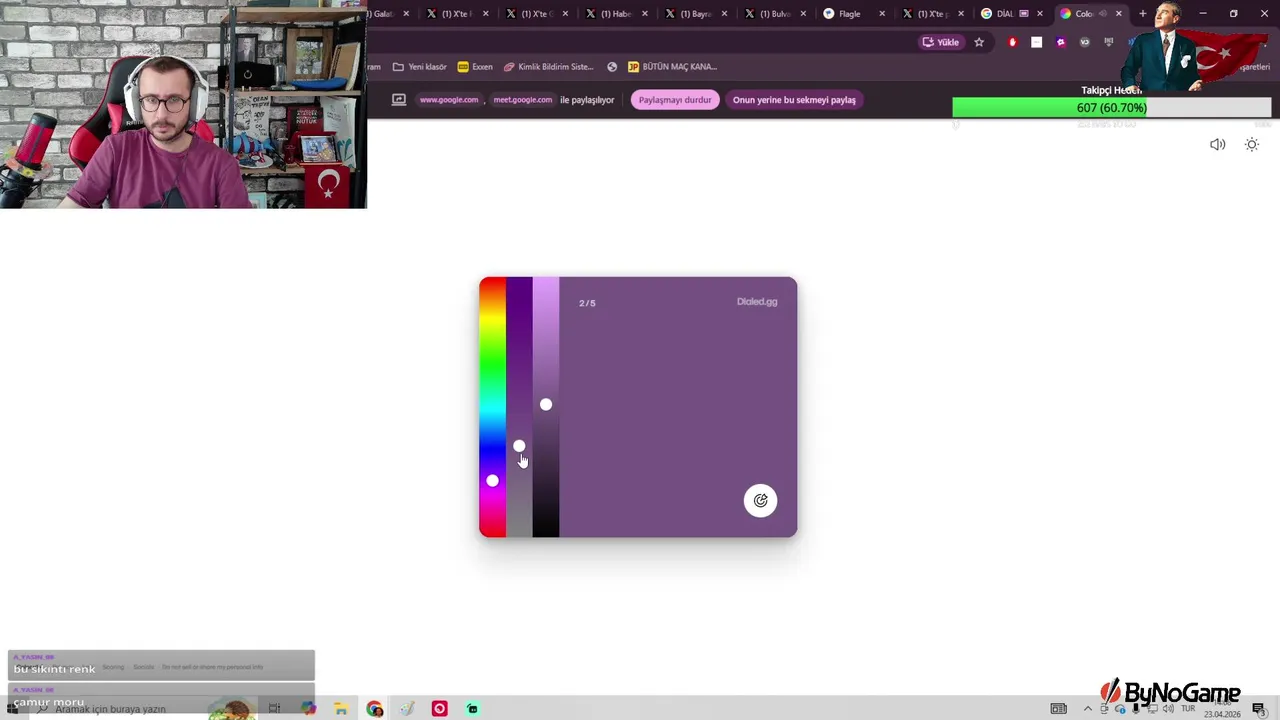1280x720 pixels.
Task: Mute audio on the Color tab
Action: pos(1103,14)
